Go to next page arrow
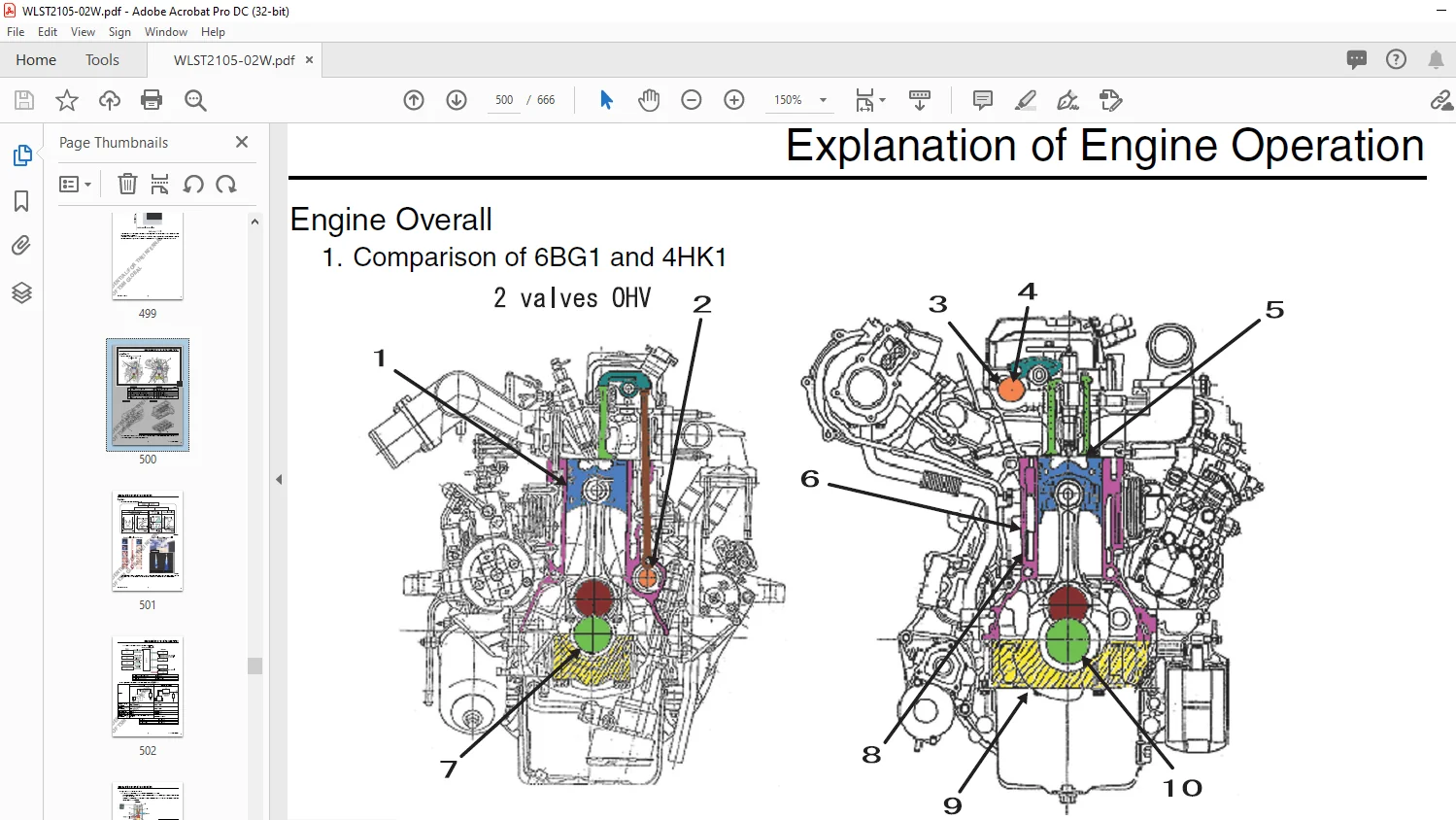 pos(457,100)
